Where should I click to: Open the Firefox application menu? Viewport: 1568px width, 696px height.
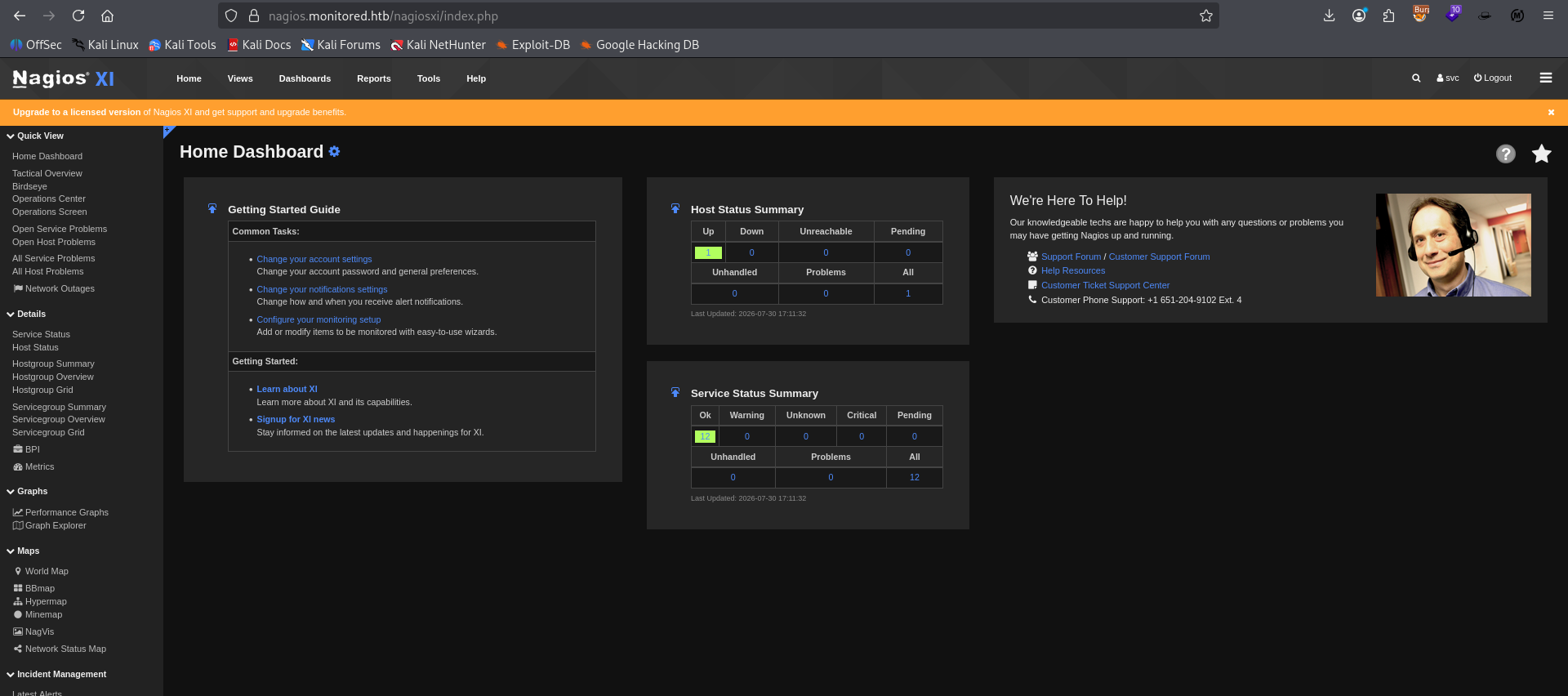[x=1548, y=16]
